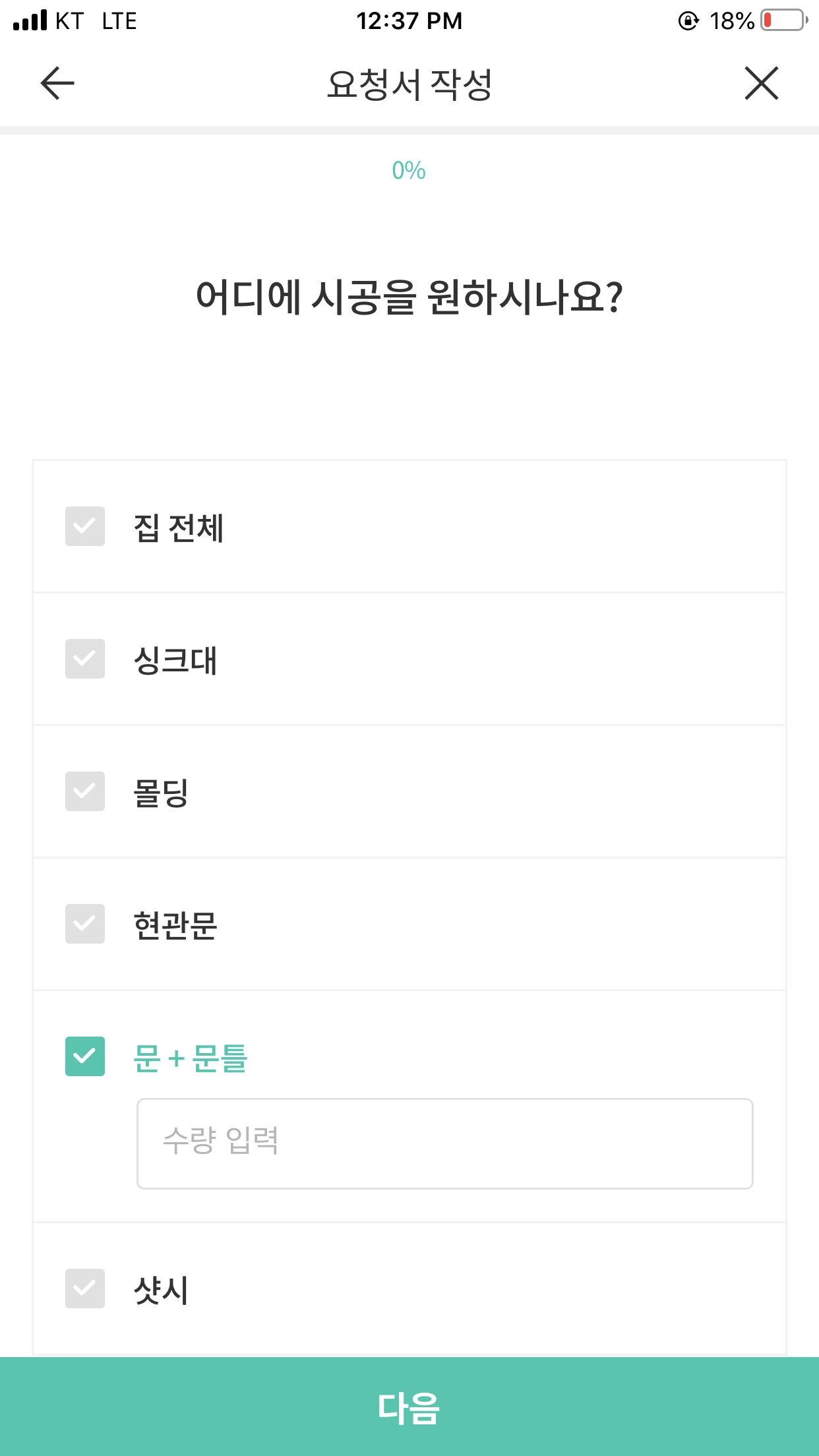This screenshot has width=819, height=1456.
Task: Tap the cellular signal strength icon
Action: [x=30, y=20]
